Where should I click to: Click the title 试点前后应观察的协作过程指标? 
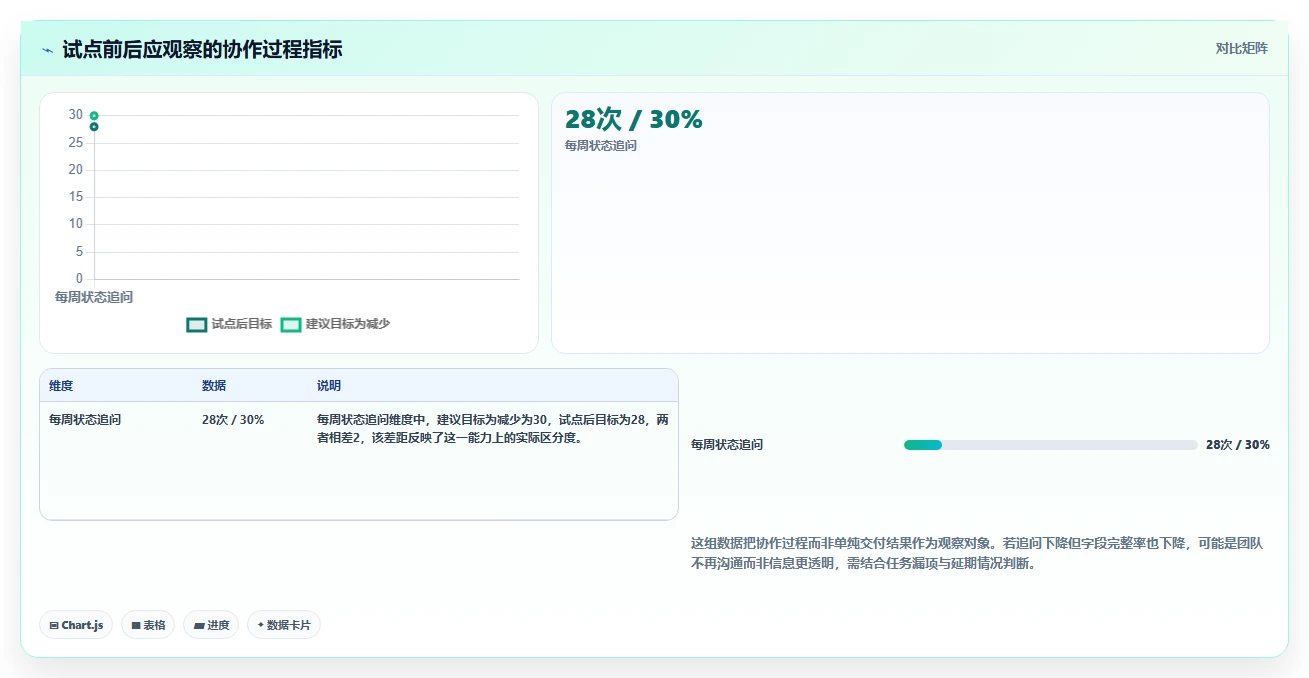coord(202,49)
